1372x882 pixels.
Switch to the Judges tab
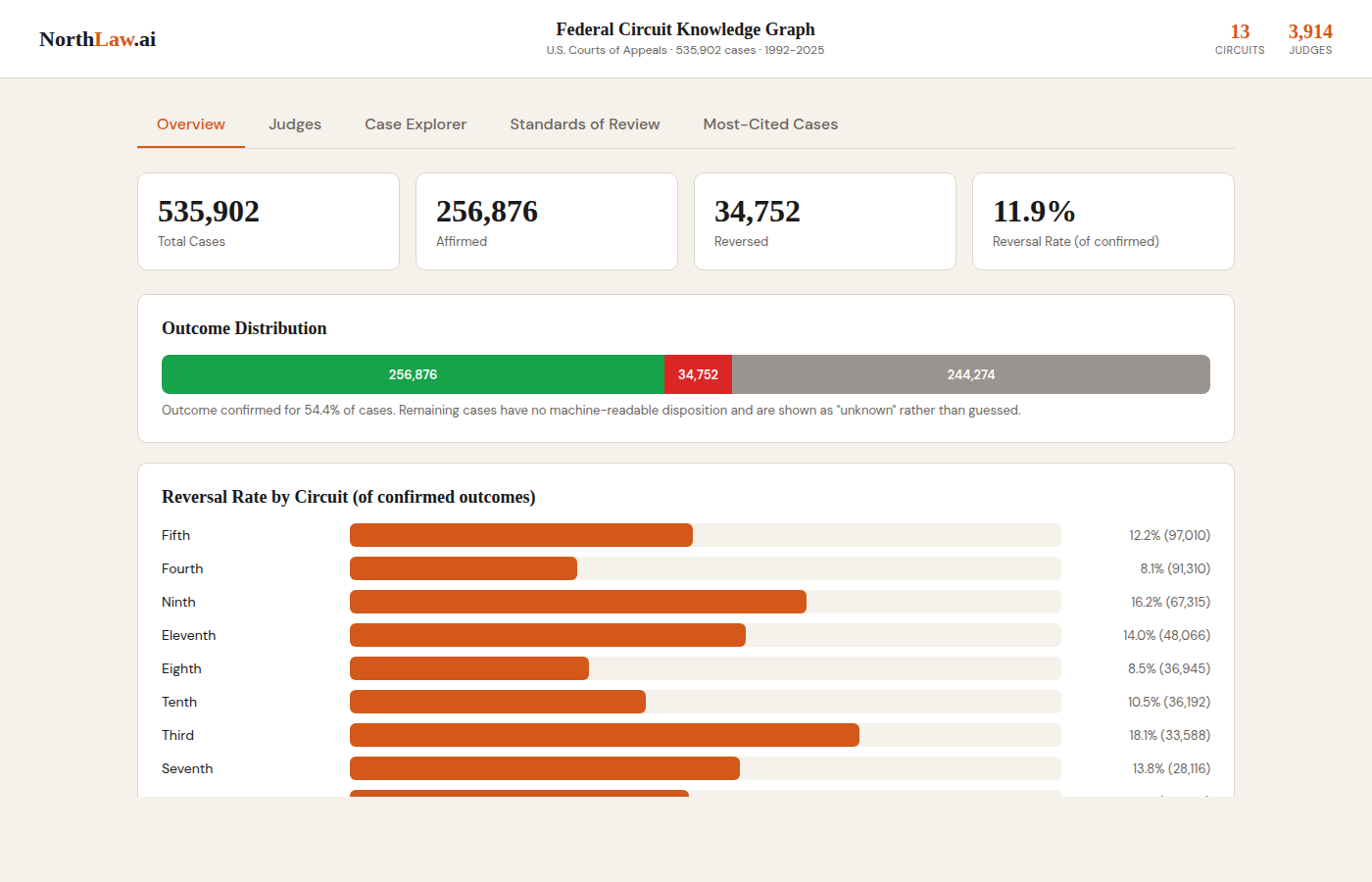(x=295, y=124)
